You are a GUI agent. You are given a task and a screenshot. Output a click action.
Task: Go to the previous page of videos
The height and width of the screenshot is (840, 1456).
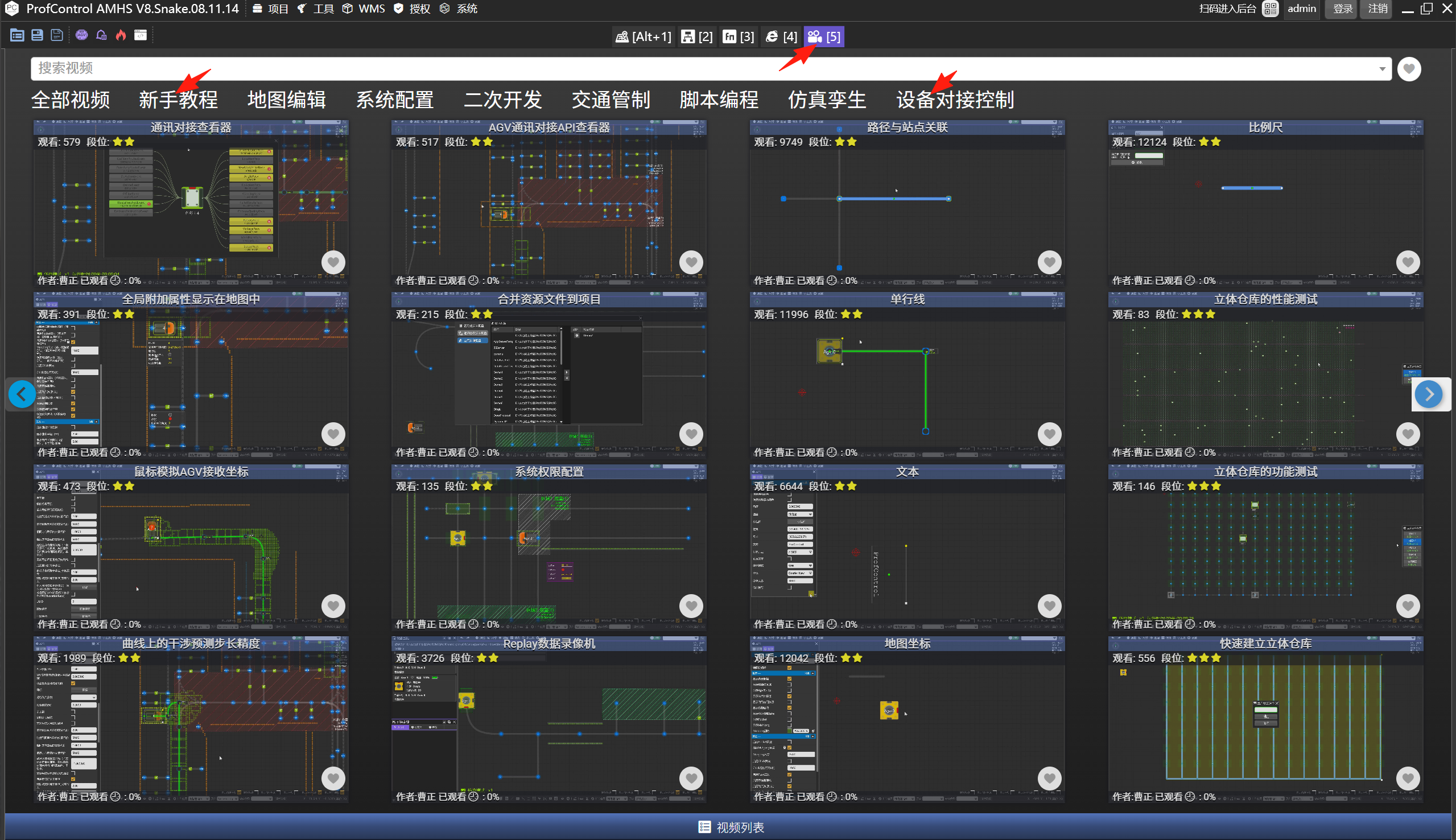(x=22, y=394)
